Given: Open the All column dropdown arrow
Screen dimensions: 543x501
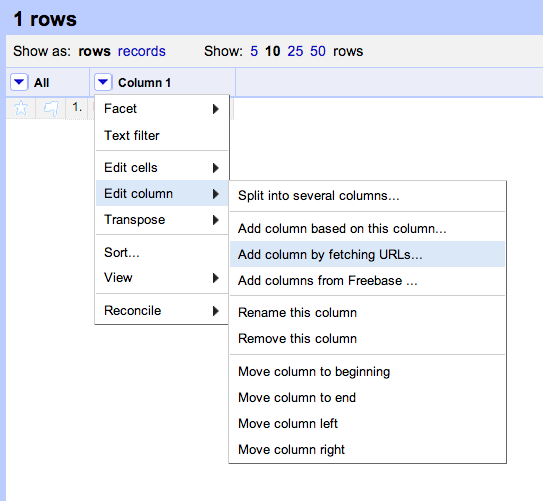Looking at the screenshot, I should [x=19, y=82].
